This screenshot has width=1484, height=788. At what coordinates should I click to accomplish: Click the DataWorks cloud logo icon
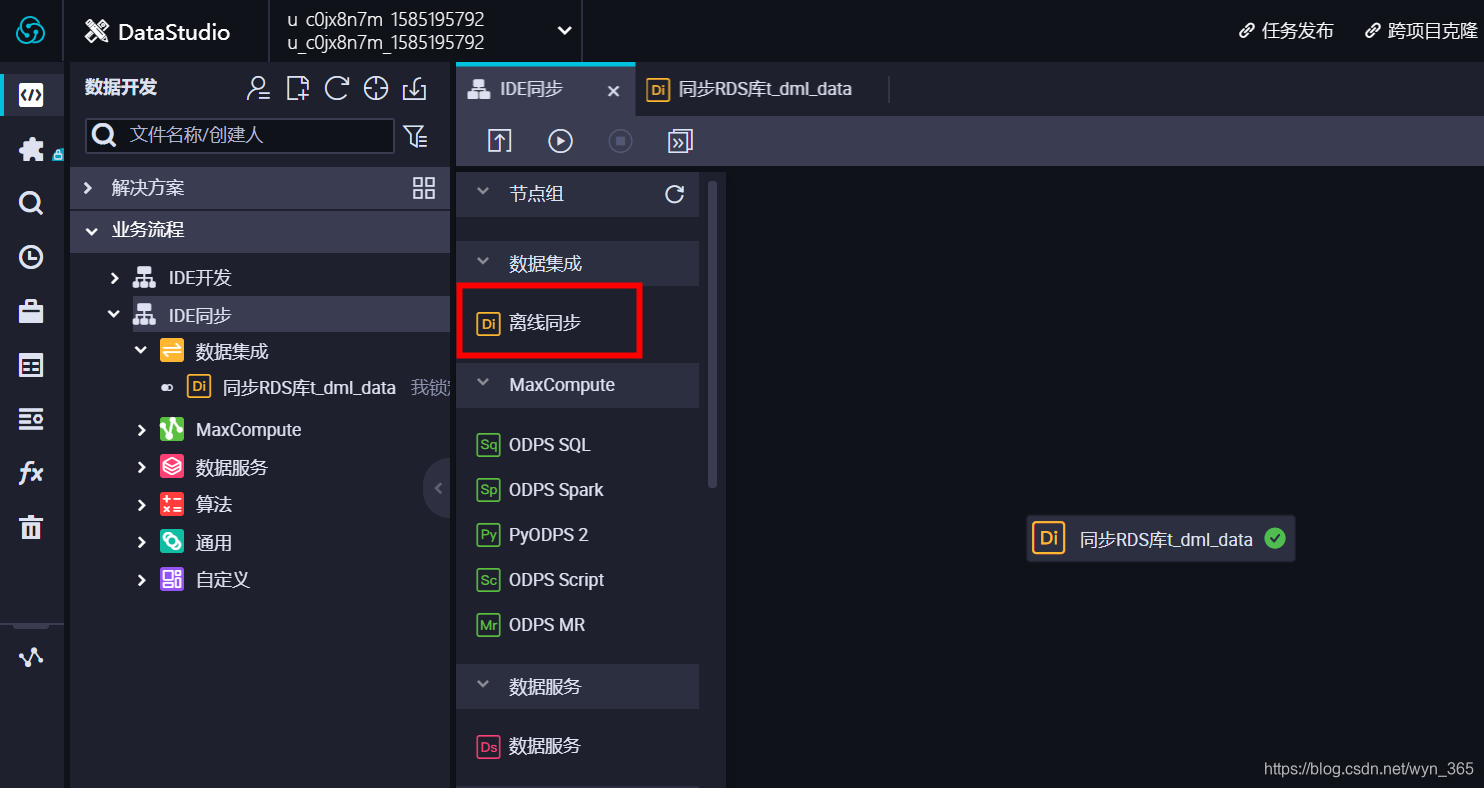click(31, 31)
